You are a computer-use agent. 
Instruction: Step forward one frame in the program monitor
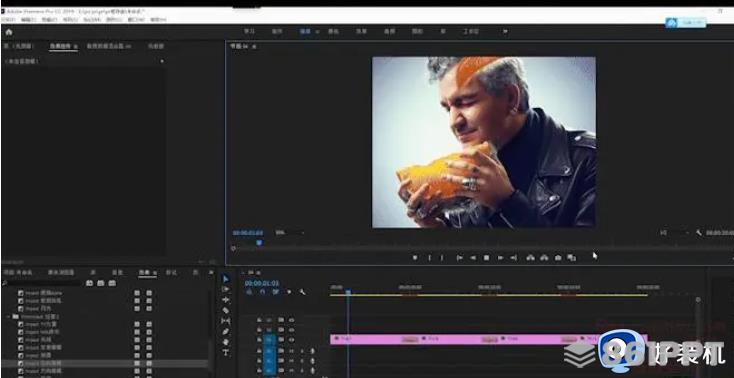500,258
